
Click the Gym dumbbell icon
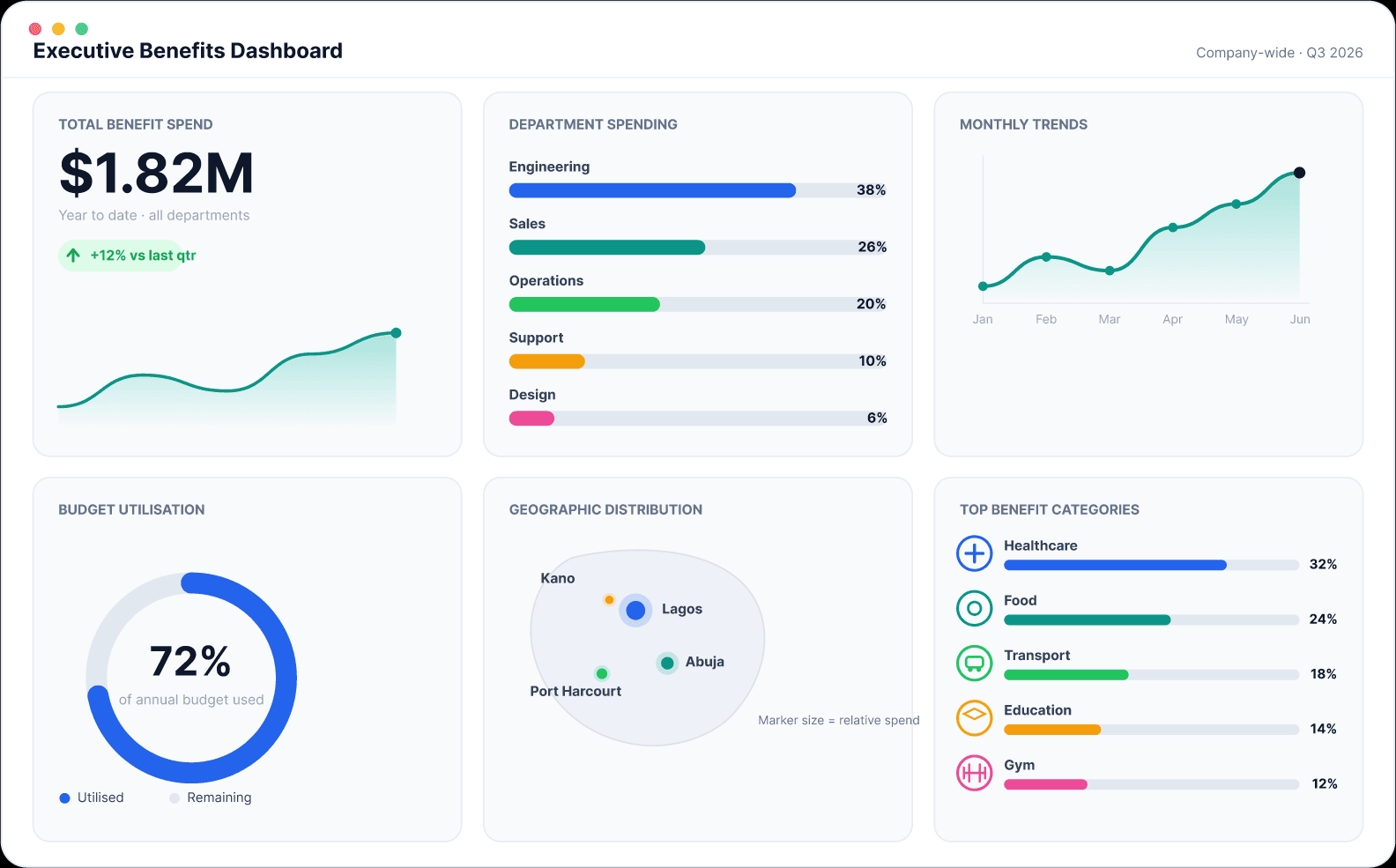click(974, 773)
